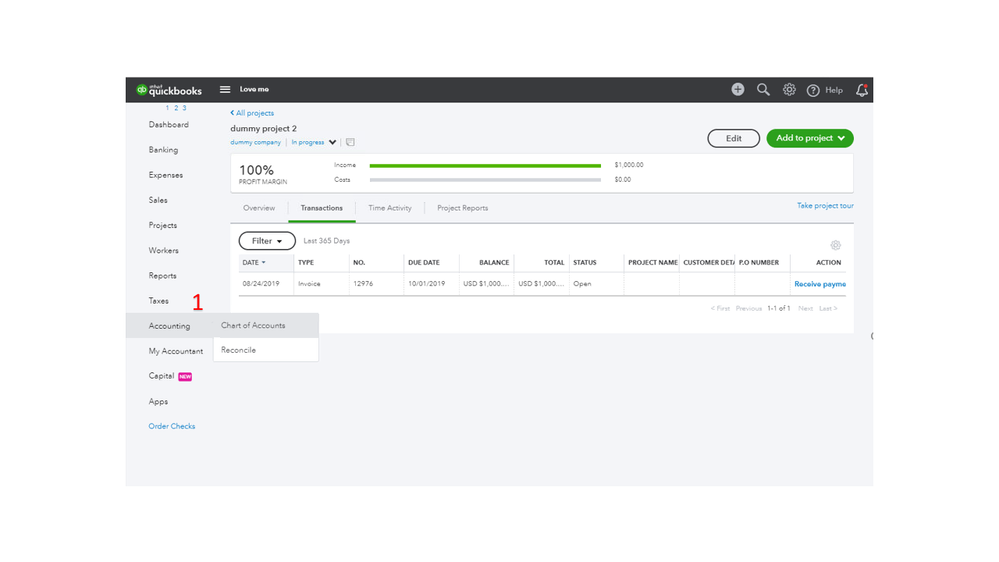
Task: Click the dummy project 2 title
Action: 264,129
